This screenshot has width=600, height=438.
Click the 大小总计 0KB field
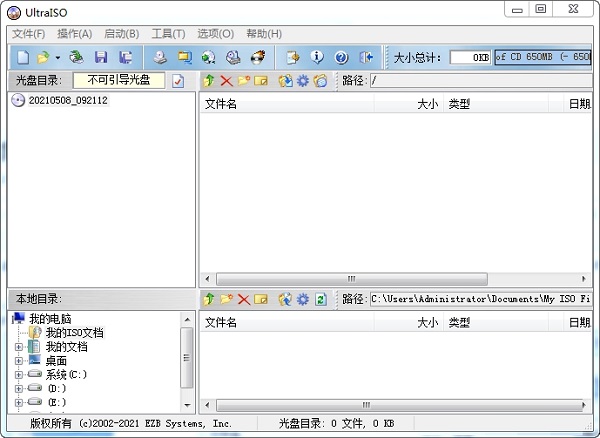[470, 57]
